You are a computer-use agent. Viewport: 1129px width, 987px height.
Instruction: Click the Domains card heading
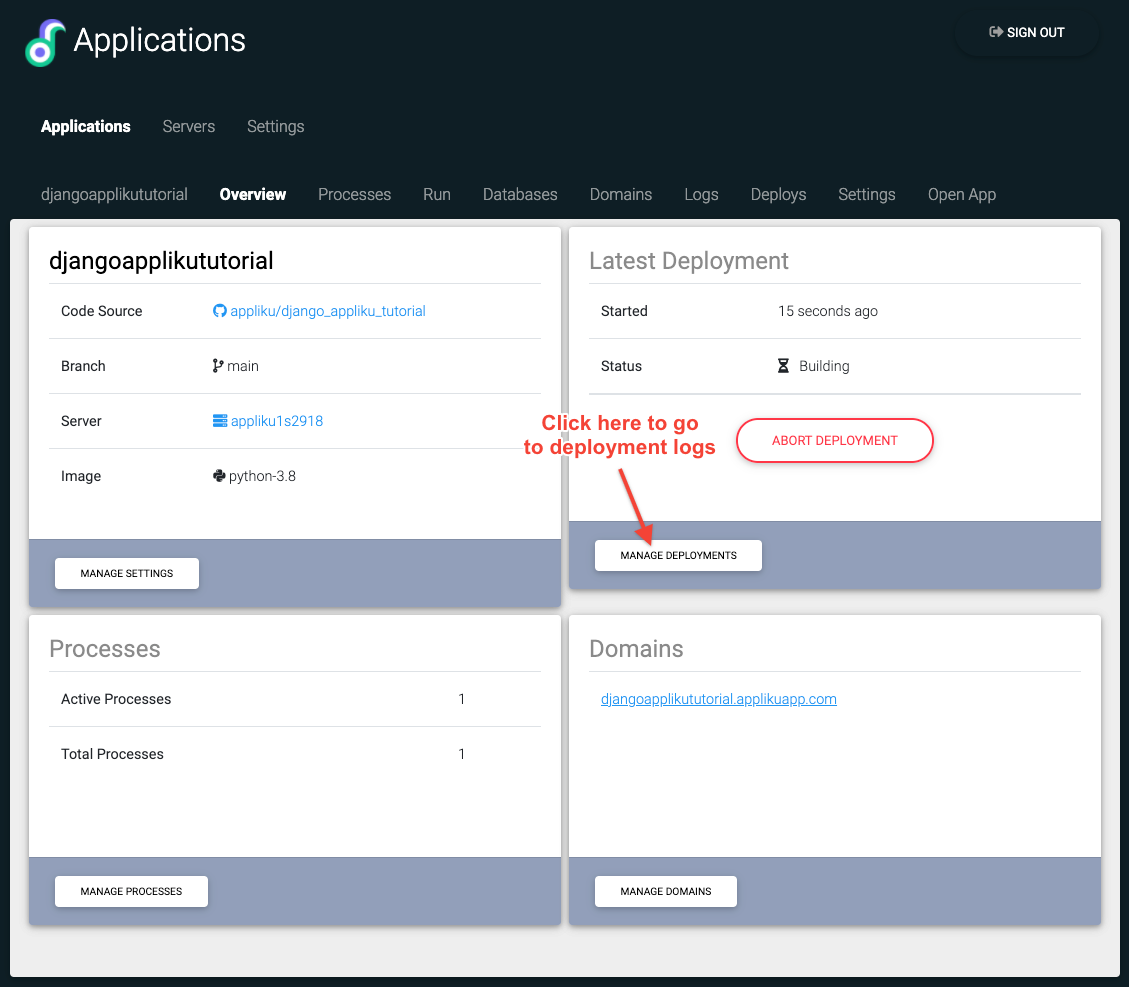pyautogui.click(x=637, y=649)
